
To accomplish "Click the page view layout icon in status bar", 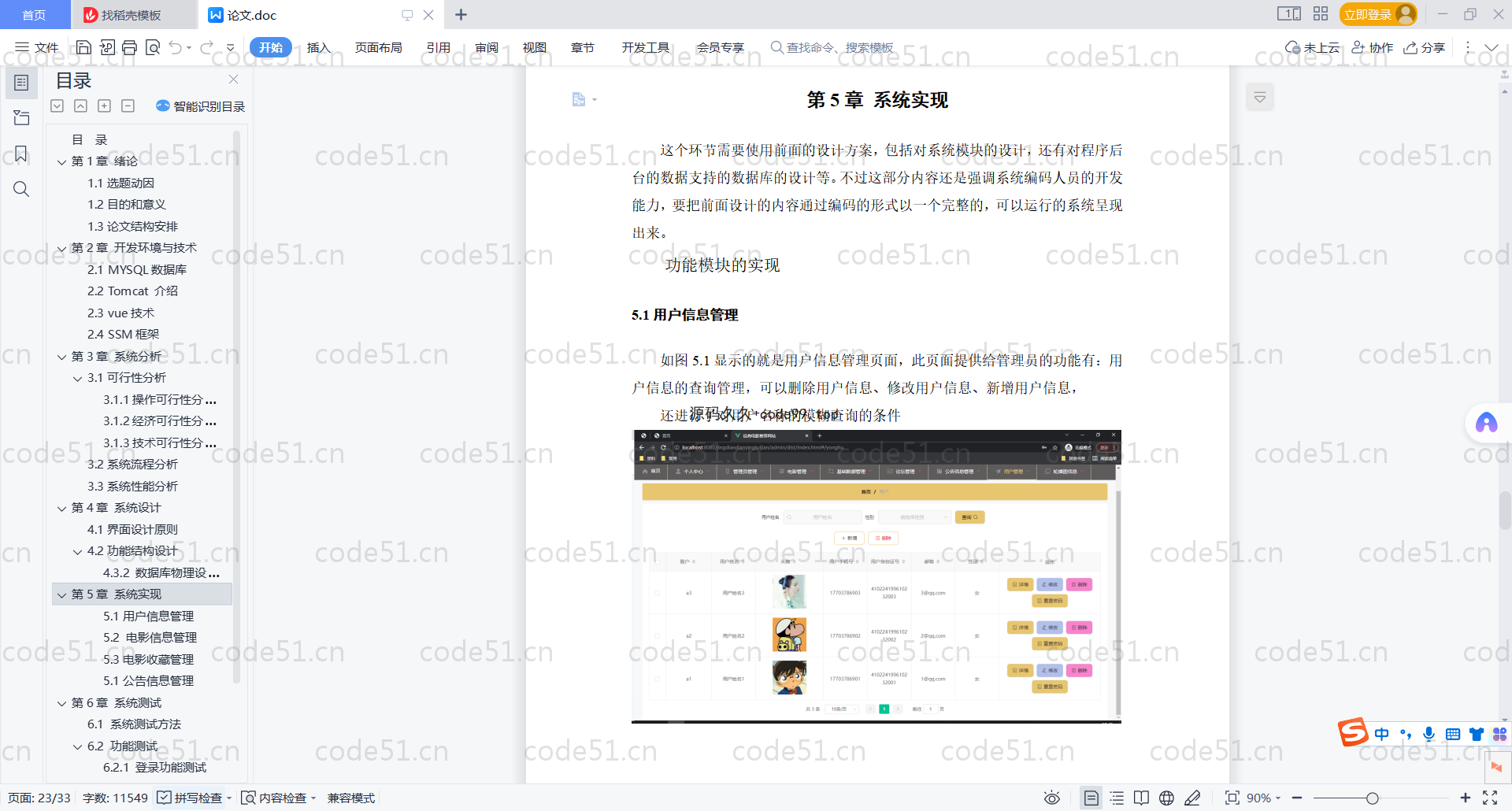I will click(1091, 798).
